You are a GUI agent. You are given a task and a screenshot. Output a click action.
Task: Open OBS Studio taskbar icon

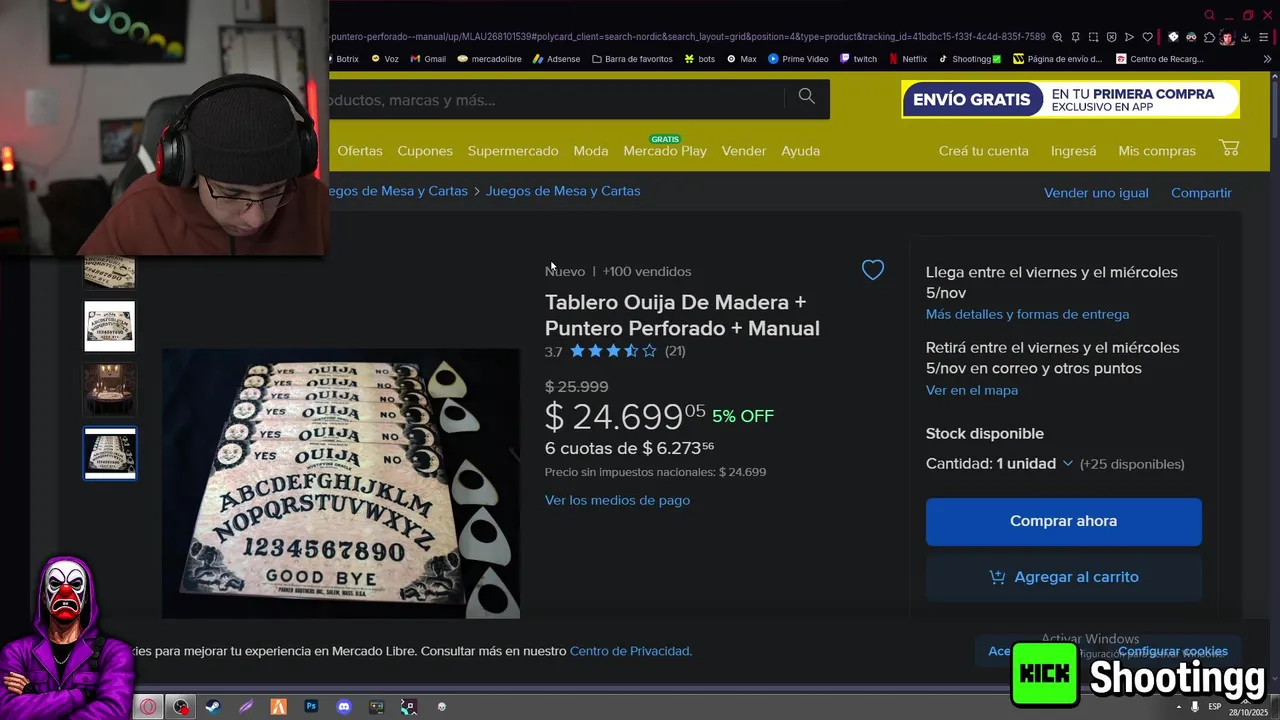(181, 706)
